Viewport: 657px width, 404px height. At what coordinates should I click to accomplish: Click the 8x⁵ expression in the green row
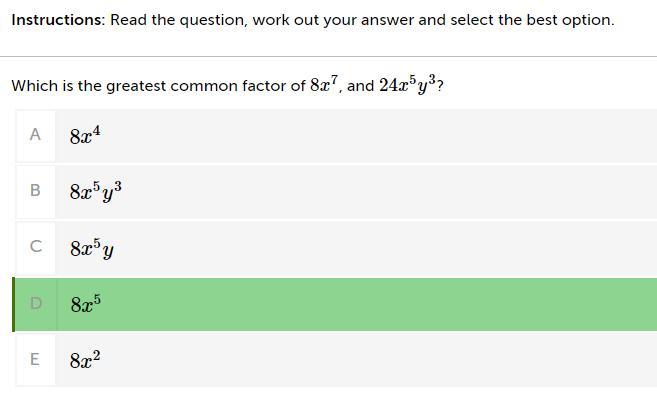click(85, 304)
